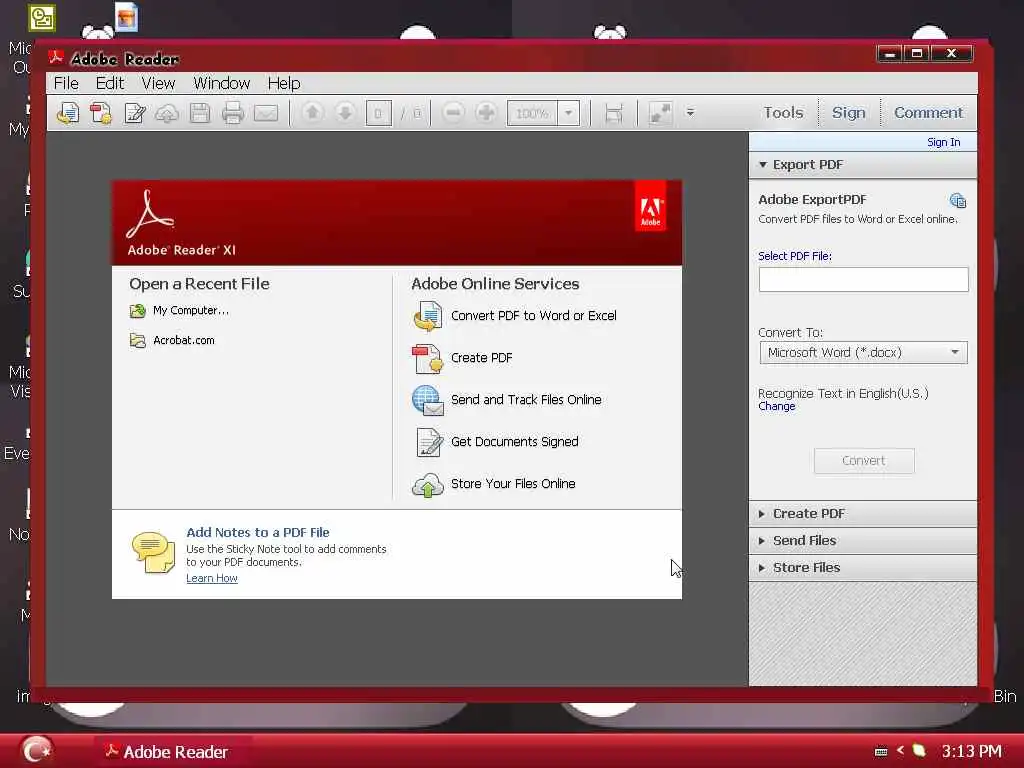The image size is (1024, 768).
Task: Click the Convert button
Action: (x=863, y=461)
